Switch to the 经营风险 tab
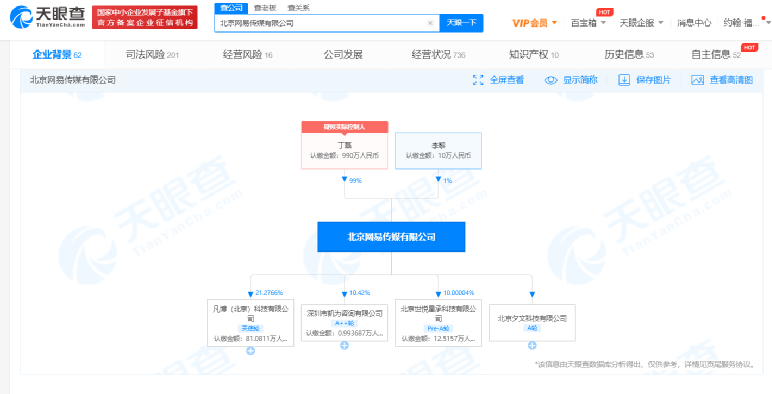Viewport: 772px width, 394px height. click(x=248, y=55)
